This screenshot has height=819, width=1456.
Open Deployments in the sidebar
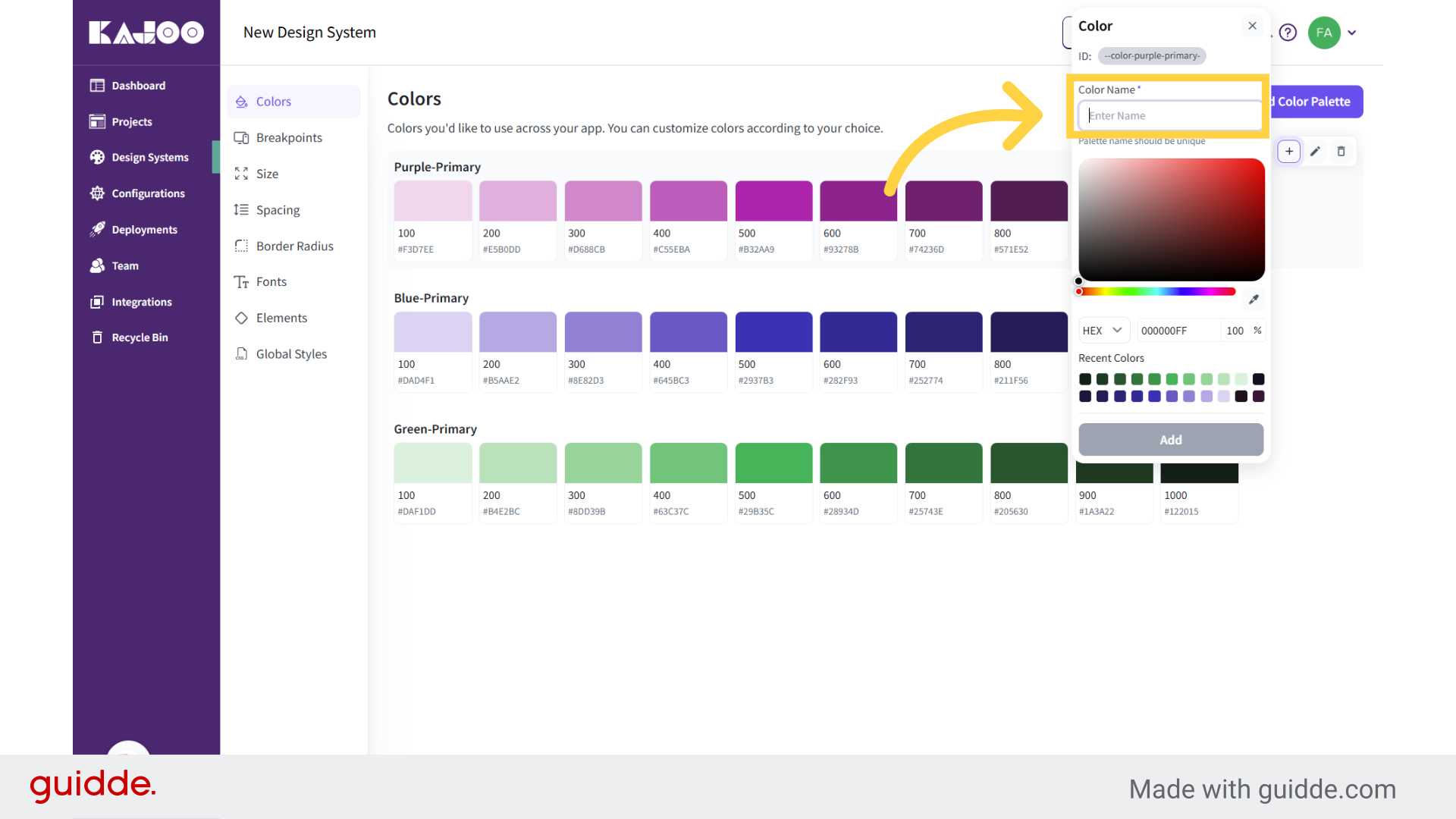pyautogui.click(x=133, y=230)
